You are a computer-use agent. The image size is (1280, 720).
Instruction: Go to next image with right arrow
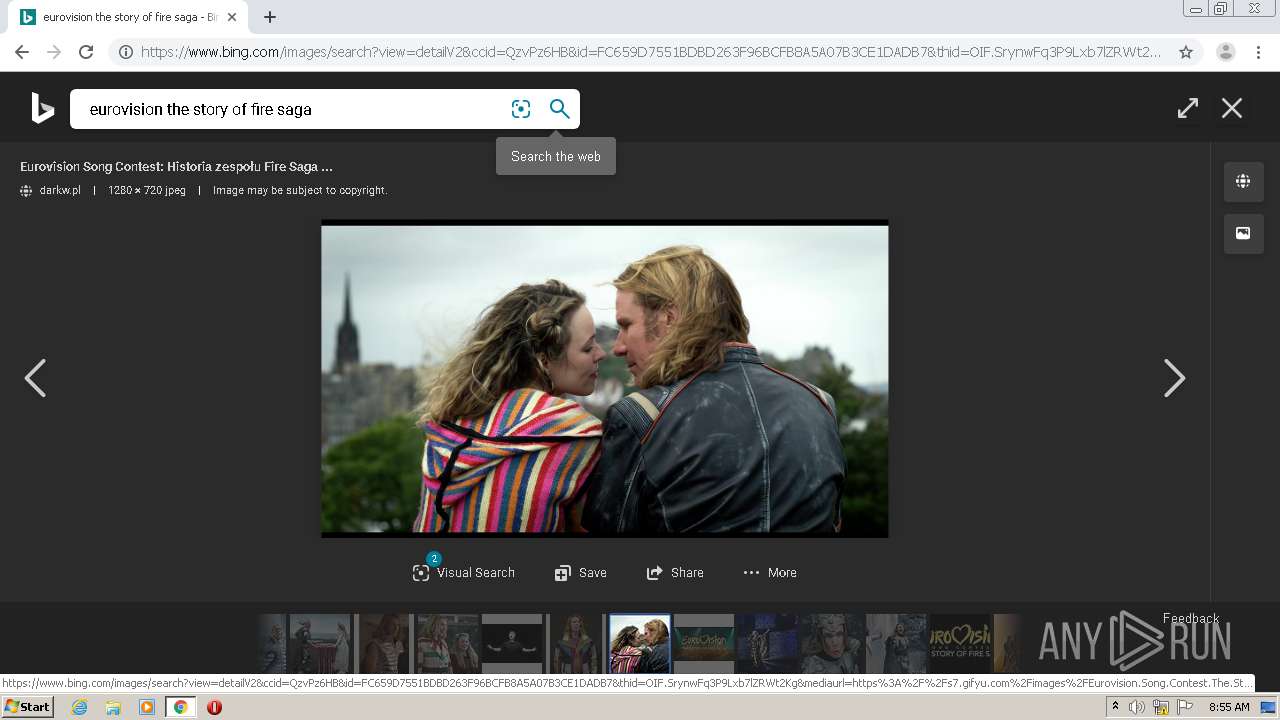coord(1175,378)
